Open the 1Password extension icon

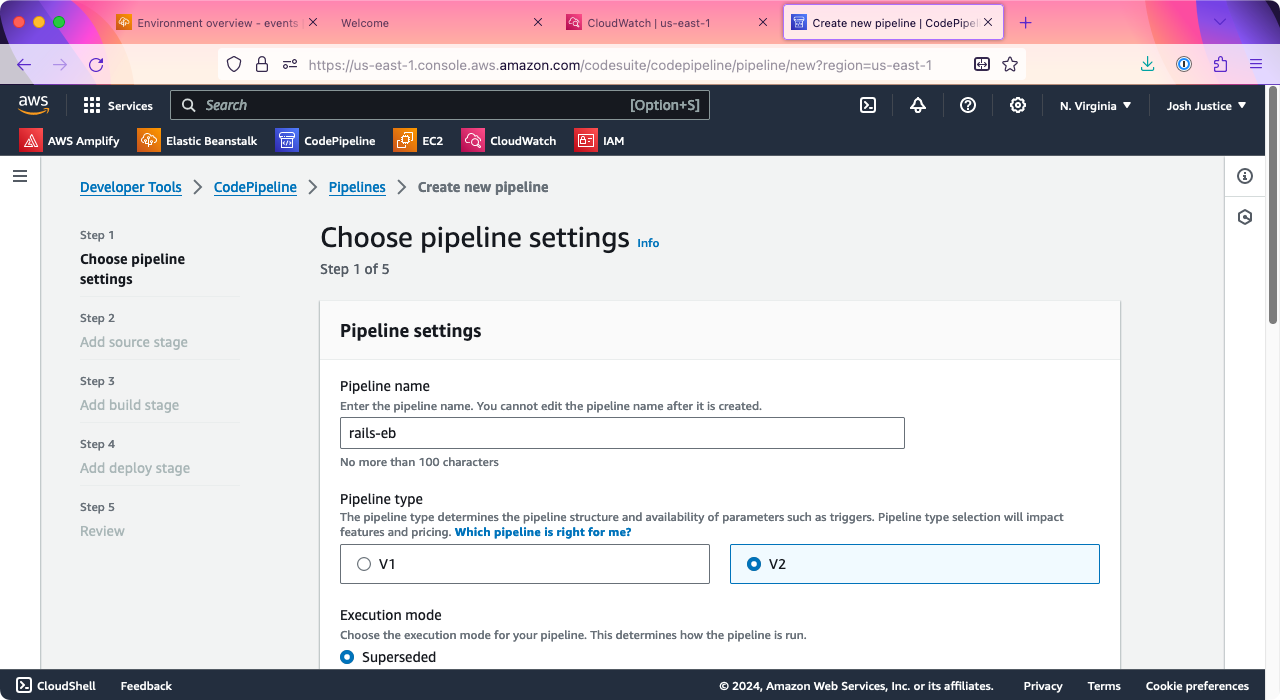1184,64
